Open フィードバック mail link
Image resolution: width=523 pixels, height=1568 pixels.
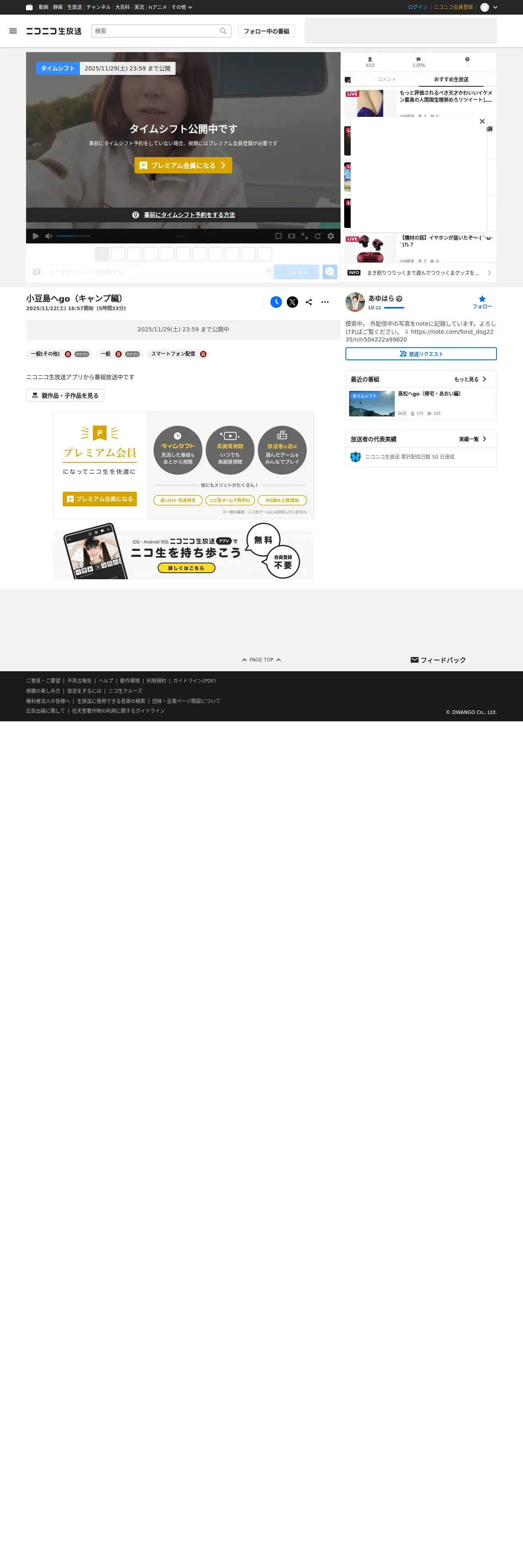coord(438,660)
